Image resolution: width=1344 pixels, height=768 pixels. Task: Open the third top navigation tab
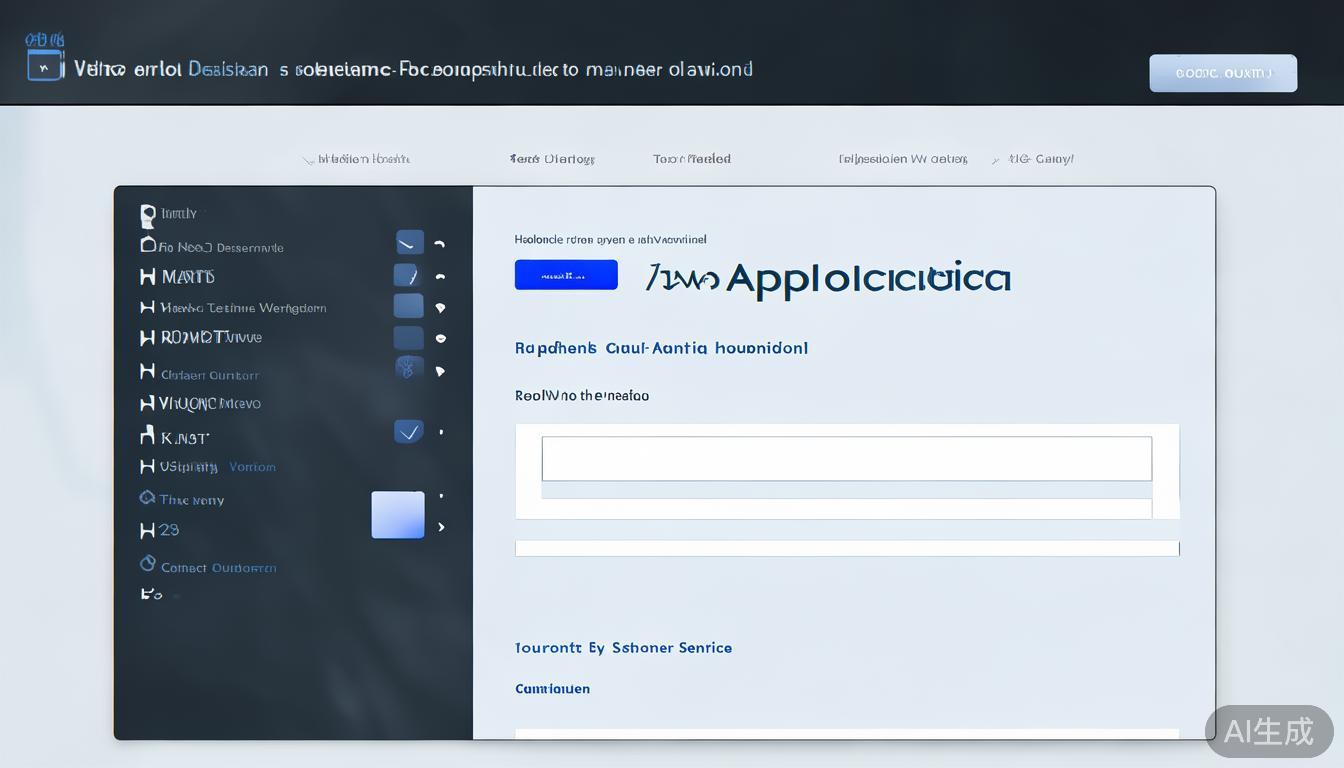(692, 159)
